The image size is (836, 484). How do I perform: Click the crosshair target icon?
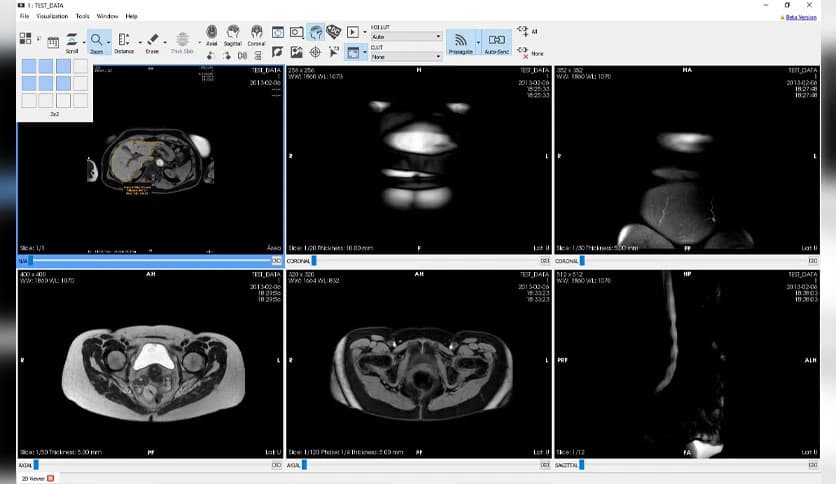point(315,52)
